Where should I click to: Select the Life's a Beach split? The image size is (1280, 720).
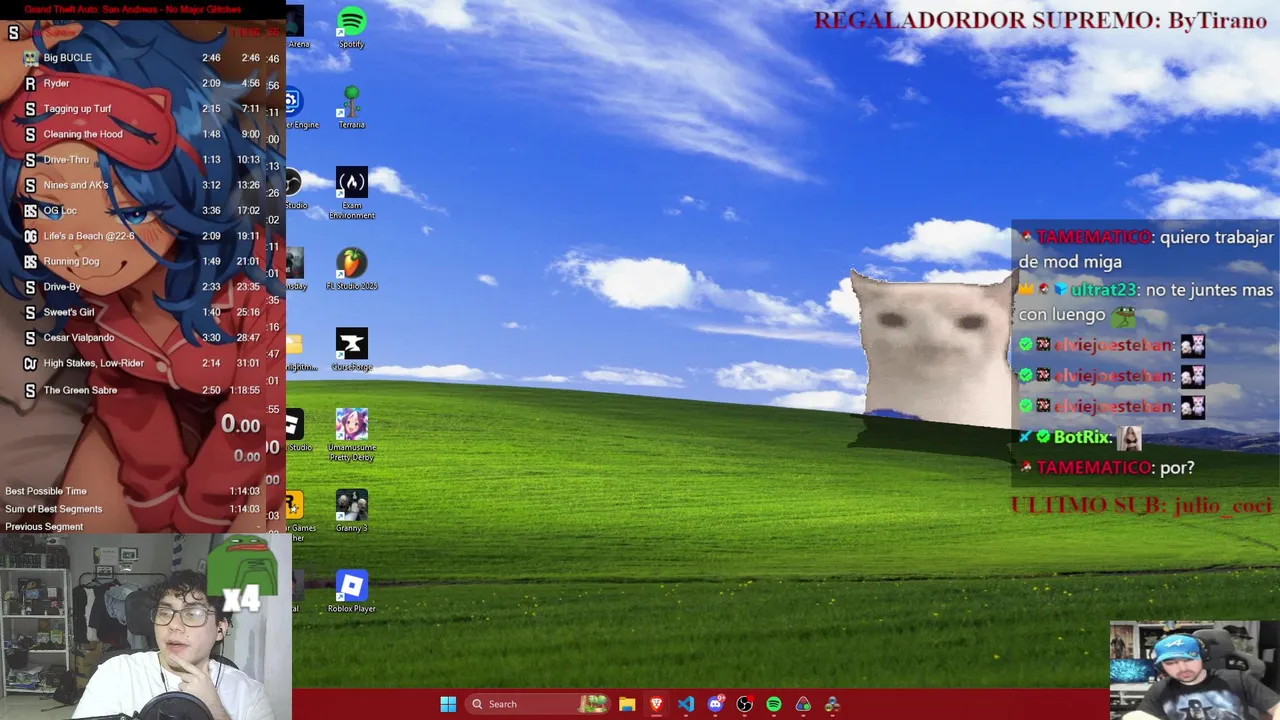pos(142,236)
